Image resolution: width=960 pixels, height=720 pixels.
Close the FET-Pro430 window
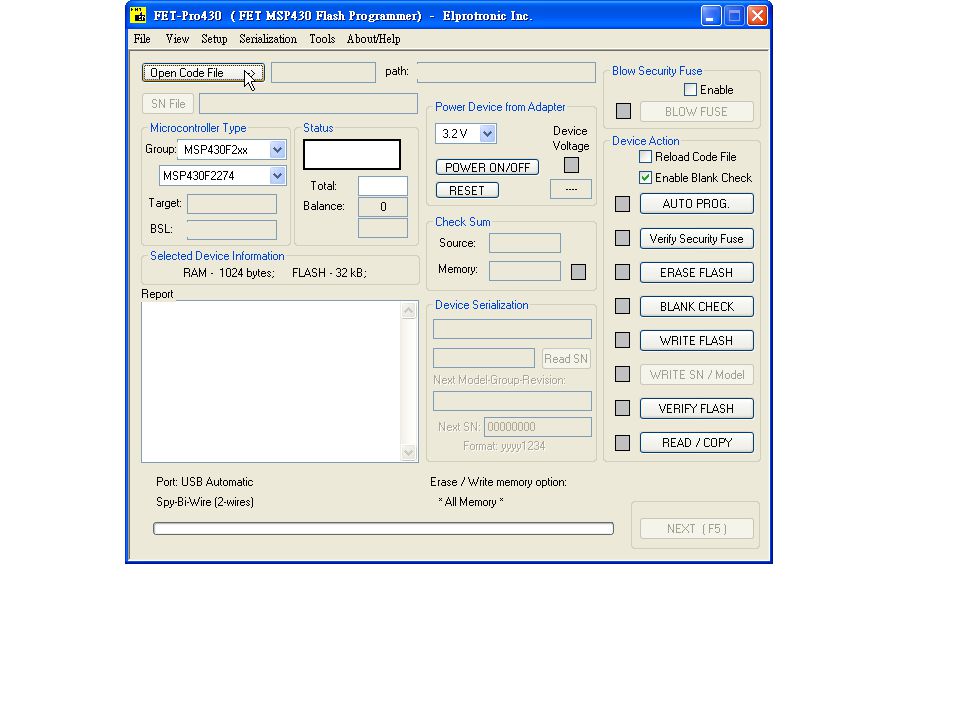pyautogui.click(x=757, y=15)
